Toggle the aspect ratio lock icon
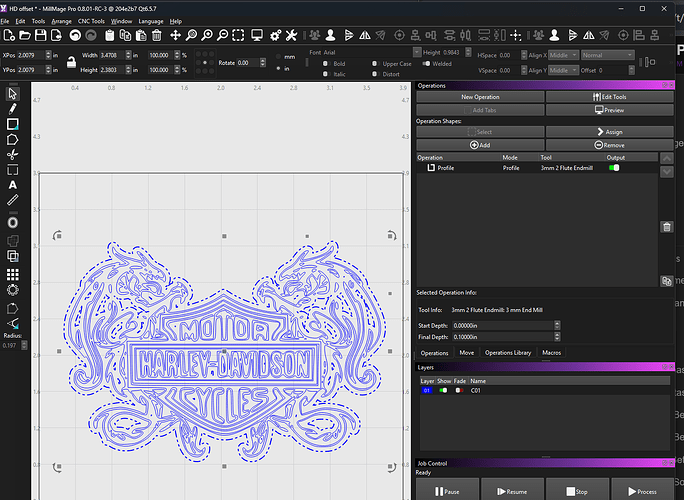 tap(70, 62)
